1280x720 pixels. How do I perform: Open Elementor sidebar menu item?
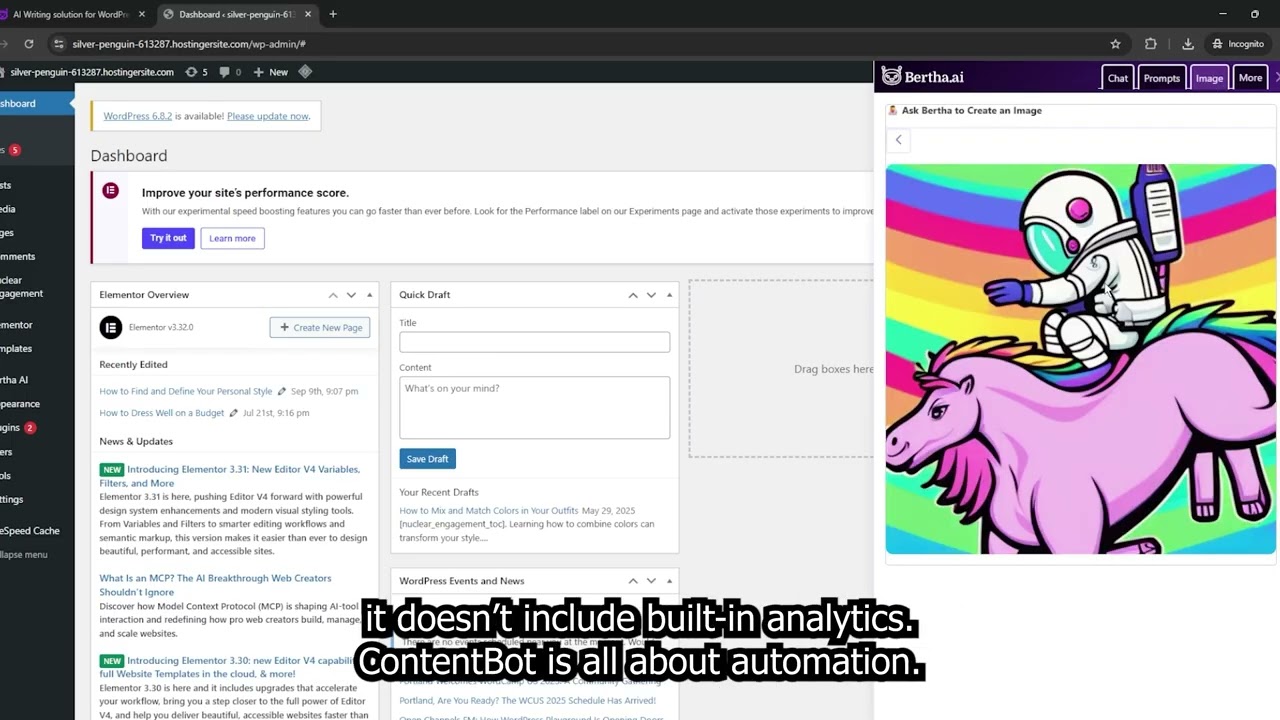37,325
